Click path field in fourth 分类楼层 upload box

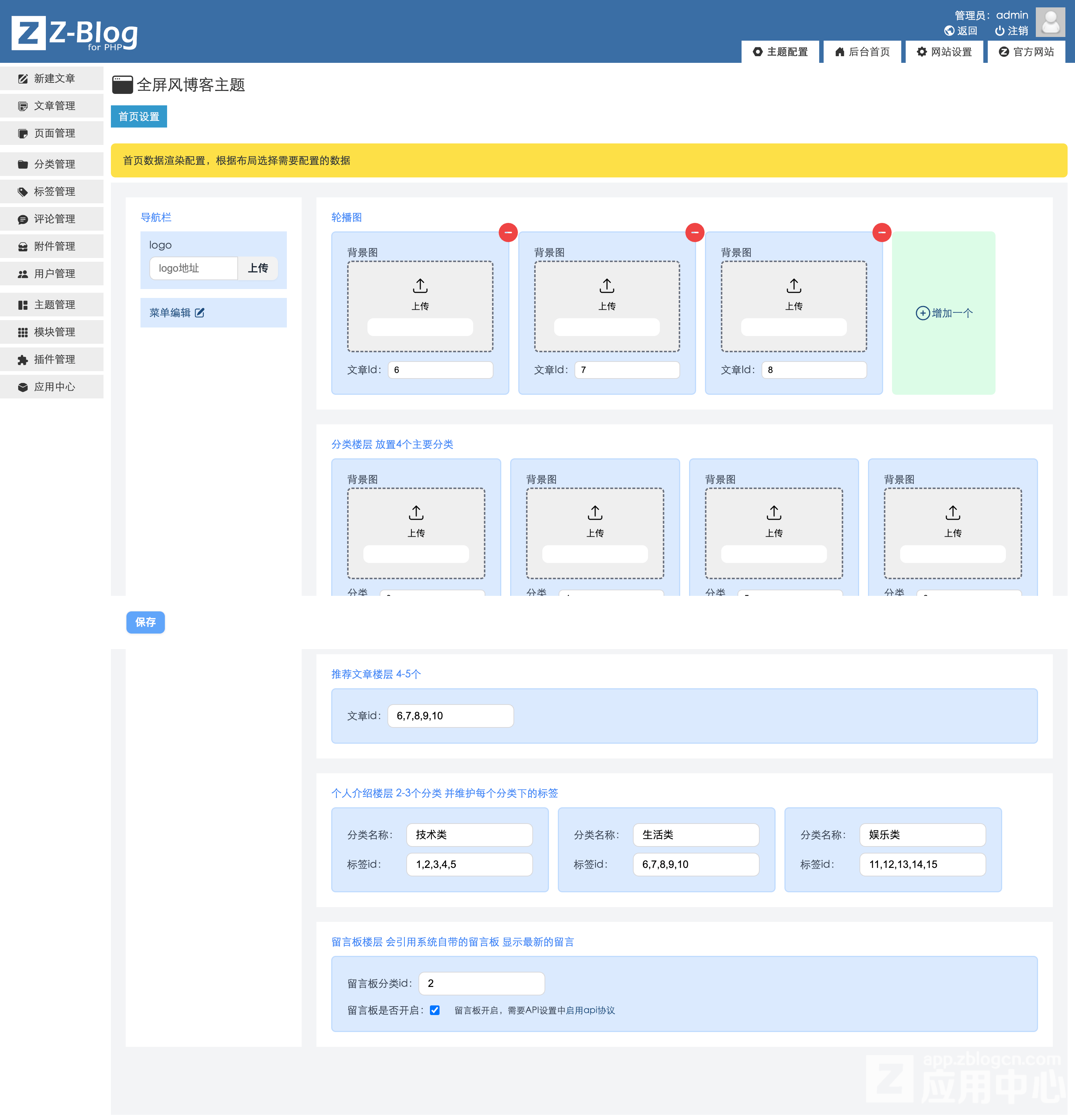[953, 554]
